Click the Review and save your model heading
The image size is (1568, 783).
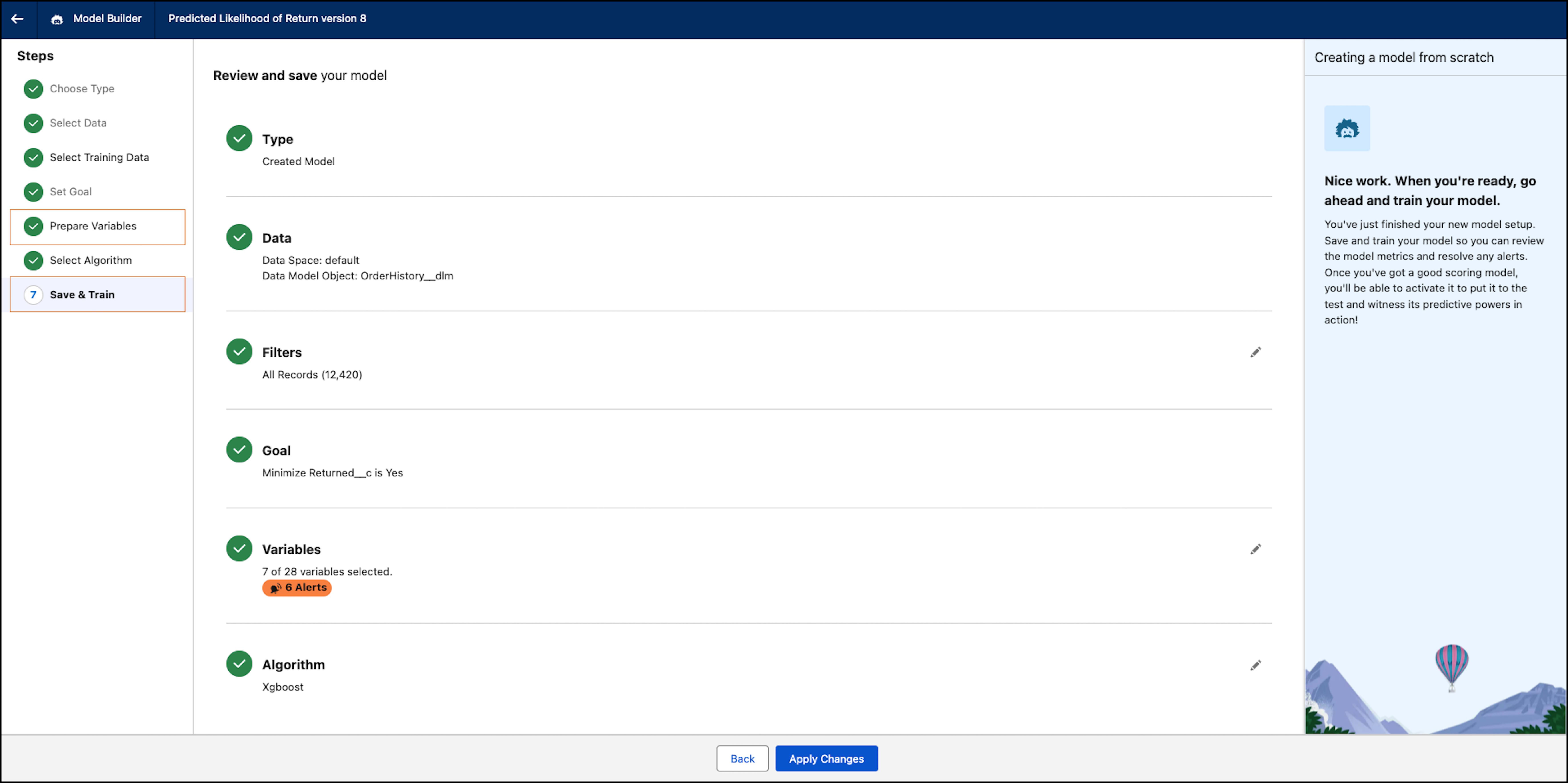(300, 76)
